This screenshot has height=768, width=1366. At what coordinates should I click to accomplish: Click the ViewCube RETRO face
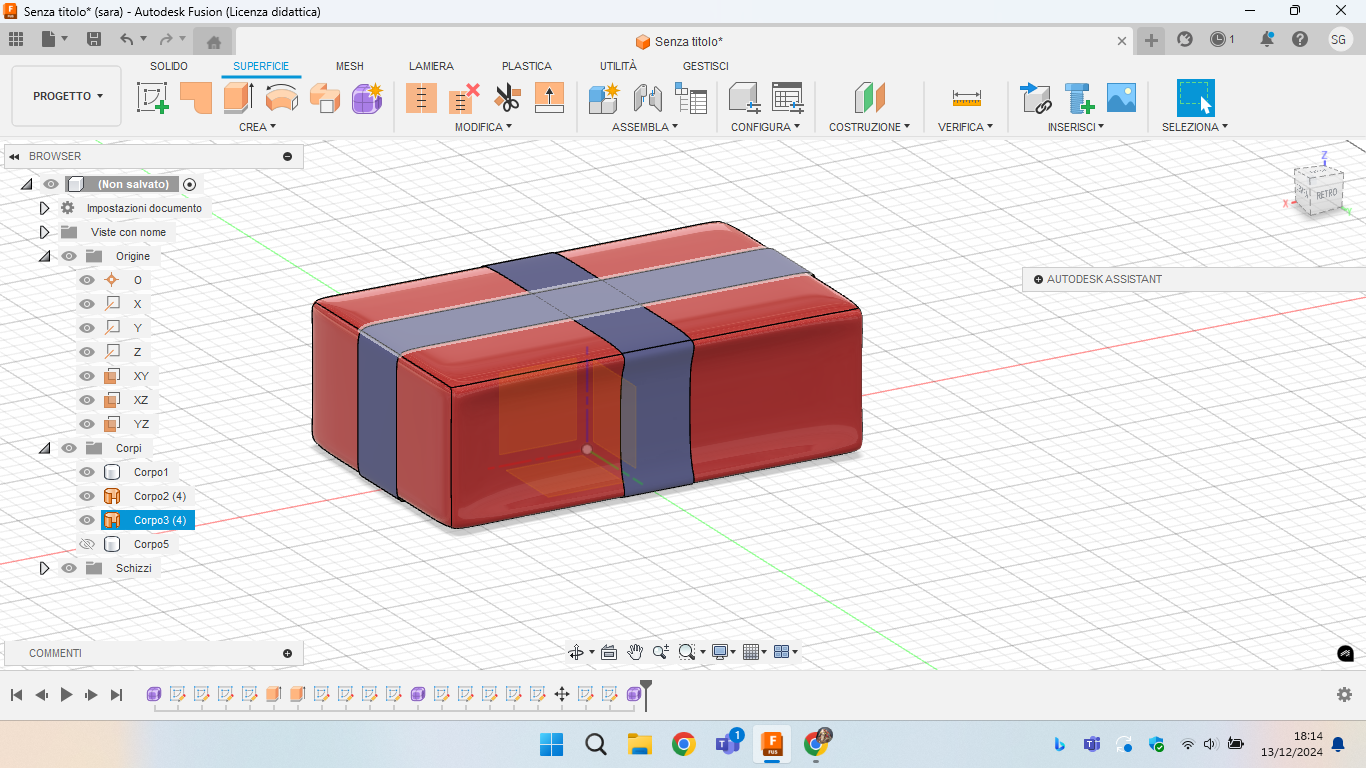1327,193
